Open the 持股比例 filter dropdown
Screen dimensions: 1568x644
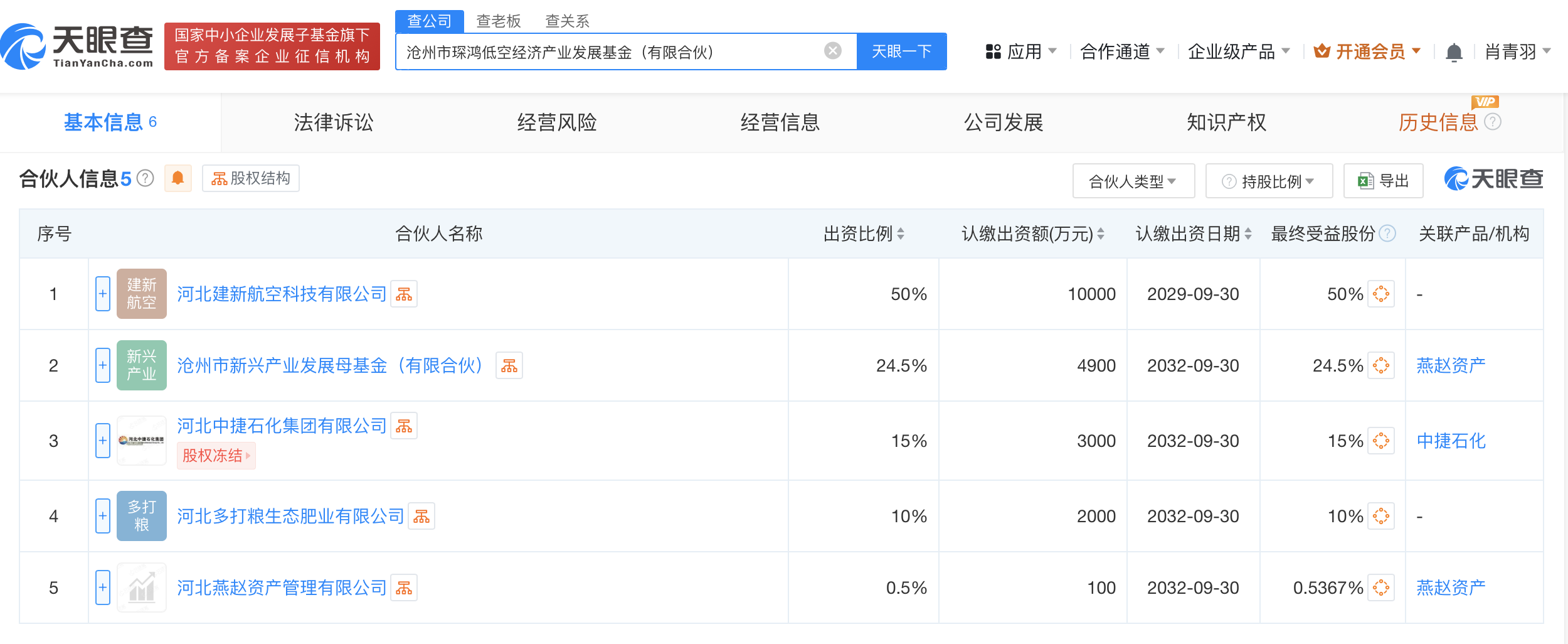(x=1269, y=181)
